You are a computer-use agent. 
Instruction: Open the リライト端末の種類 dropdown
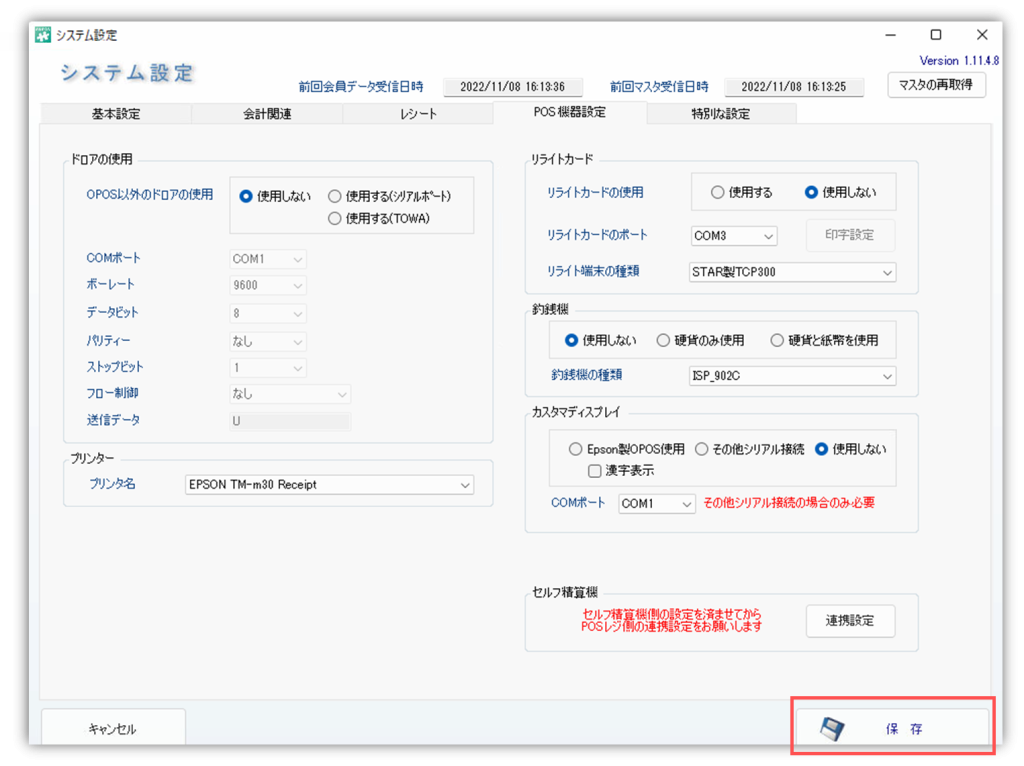(x=792, y=272)
